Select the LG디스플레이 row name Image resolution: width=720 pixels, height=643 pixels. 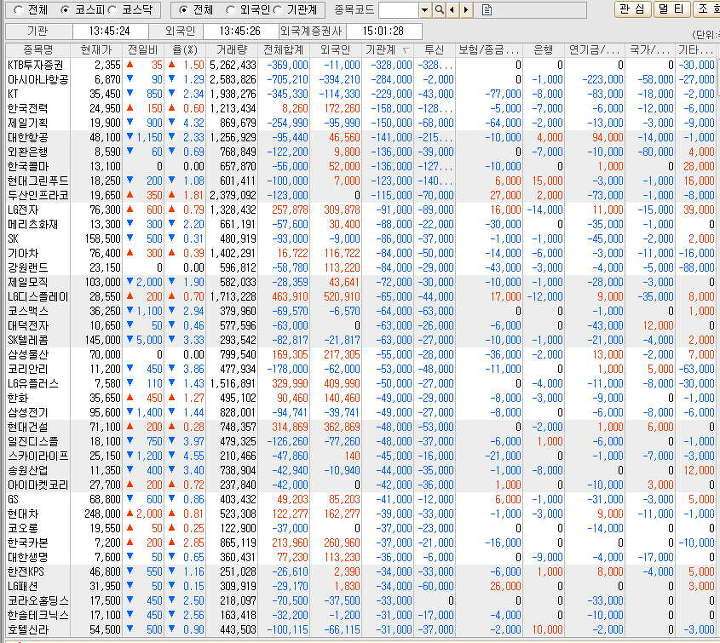38,297
